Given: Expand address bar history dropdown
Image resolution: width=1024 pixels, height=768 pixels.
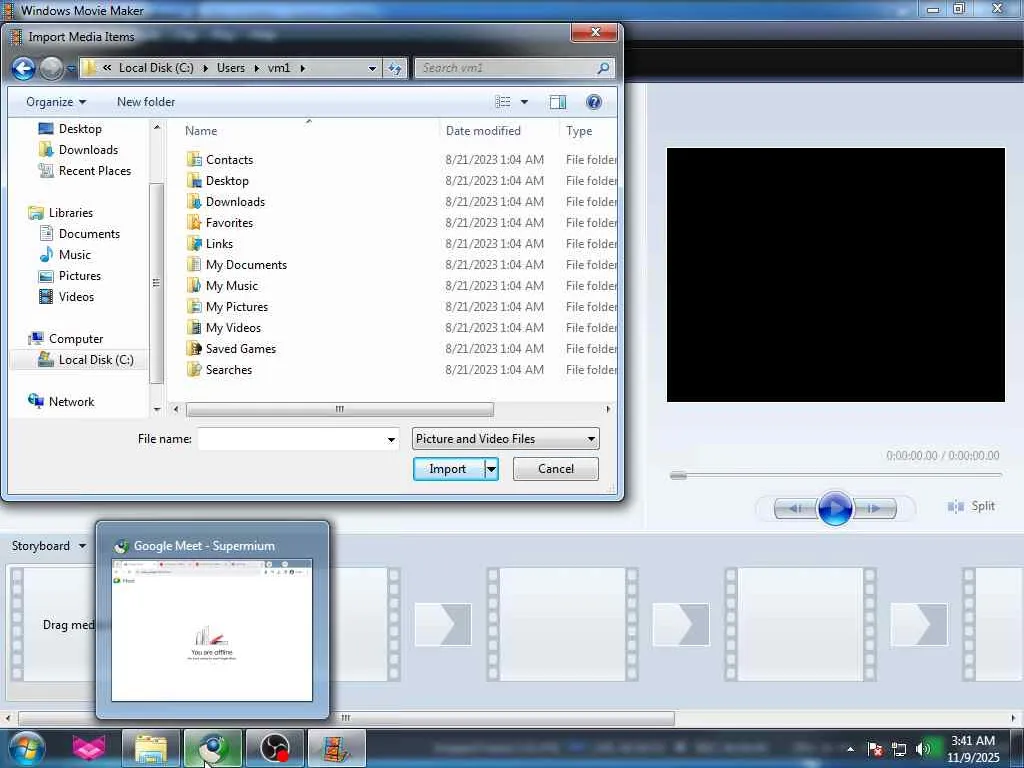Looking at the screenshot, I should click(x=372, y=68).
